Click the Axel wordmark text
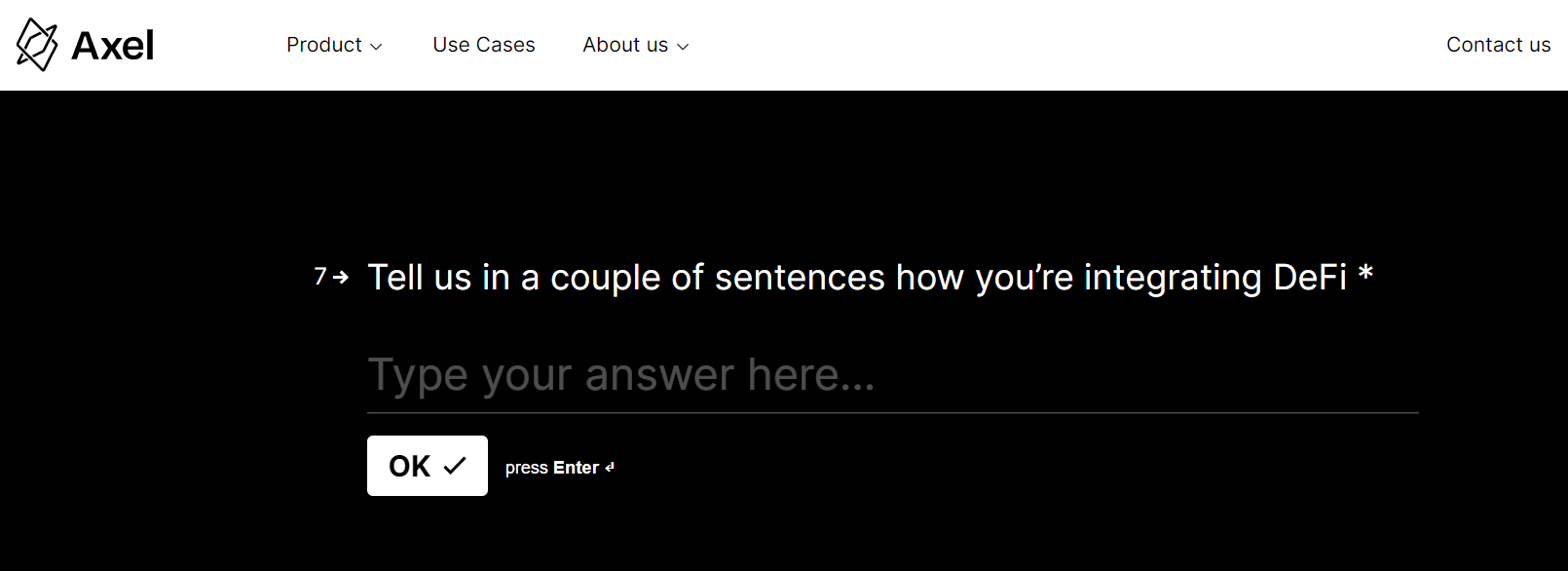Viewport: 1568px width, 571px height. [x=112, y=46]
